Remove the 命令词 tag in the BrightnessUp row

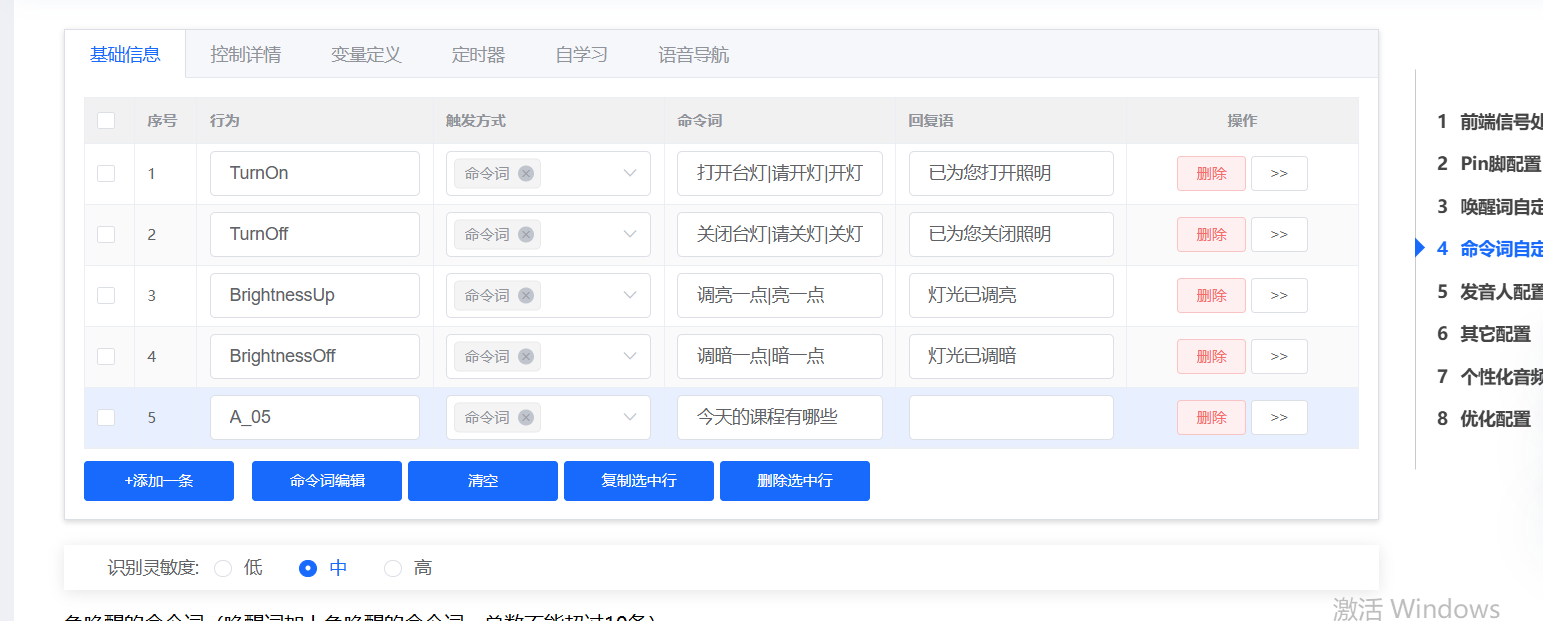526,295
